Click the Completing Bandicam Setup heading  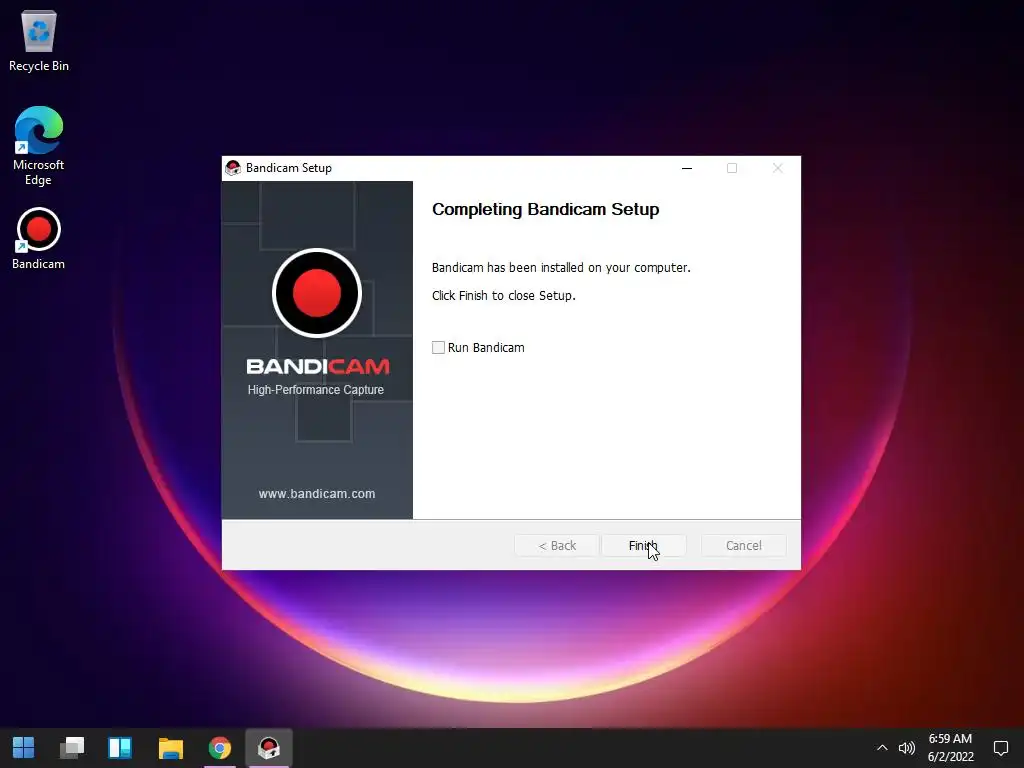[x=546, y=209]
